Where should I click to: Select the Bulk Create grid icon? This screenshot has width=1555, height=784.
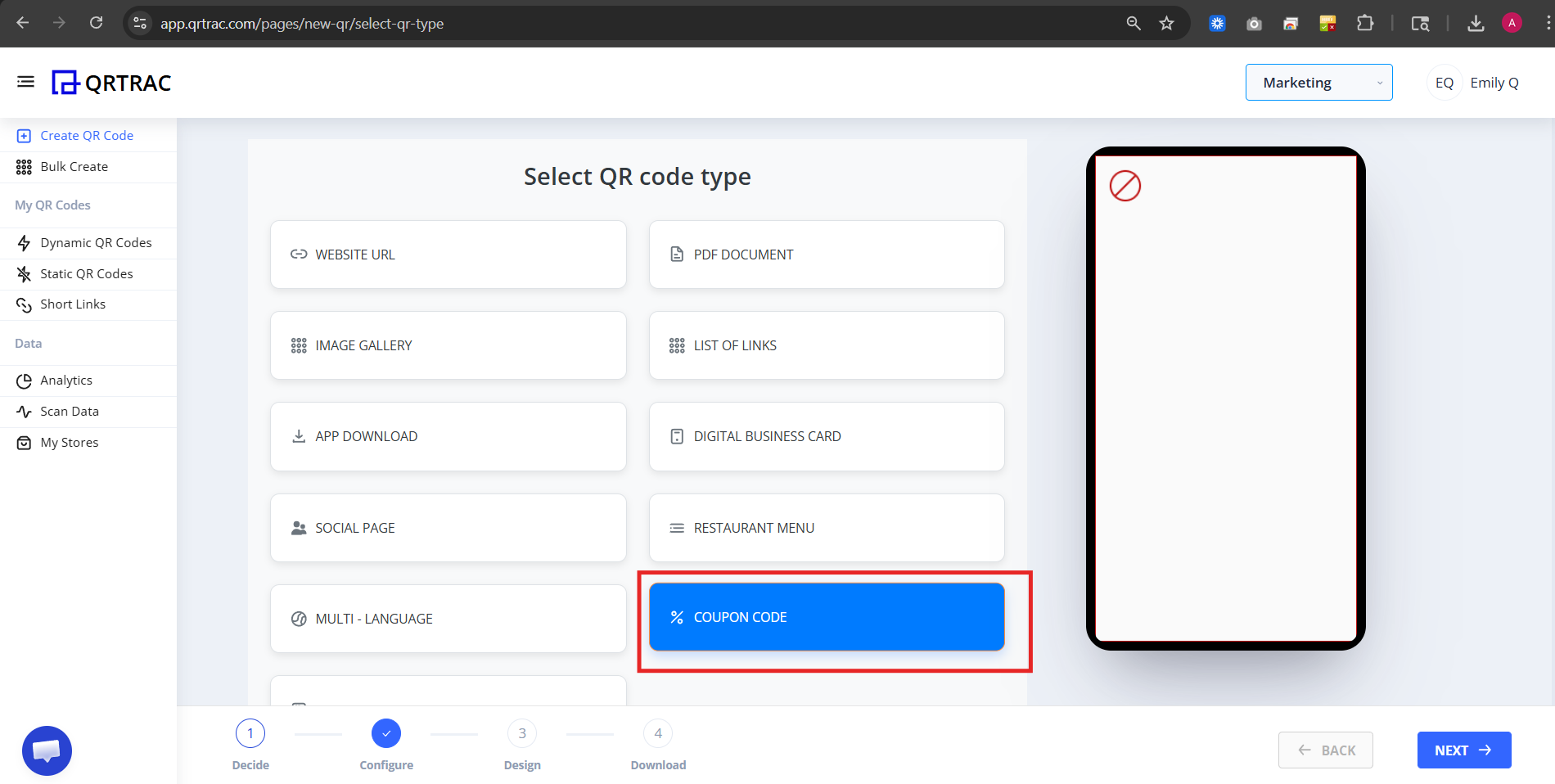click(24, 166)
